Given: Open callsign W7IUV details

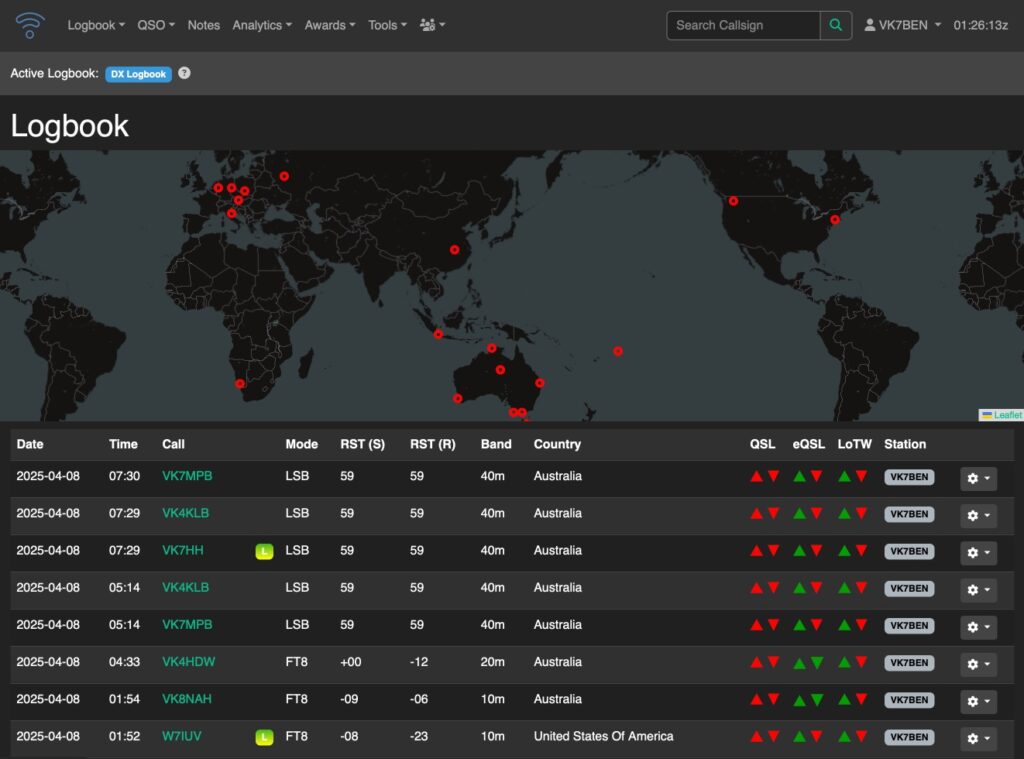Looking at the screenshot, I should 182,737.
